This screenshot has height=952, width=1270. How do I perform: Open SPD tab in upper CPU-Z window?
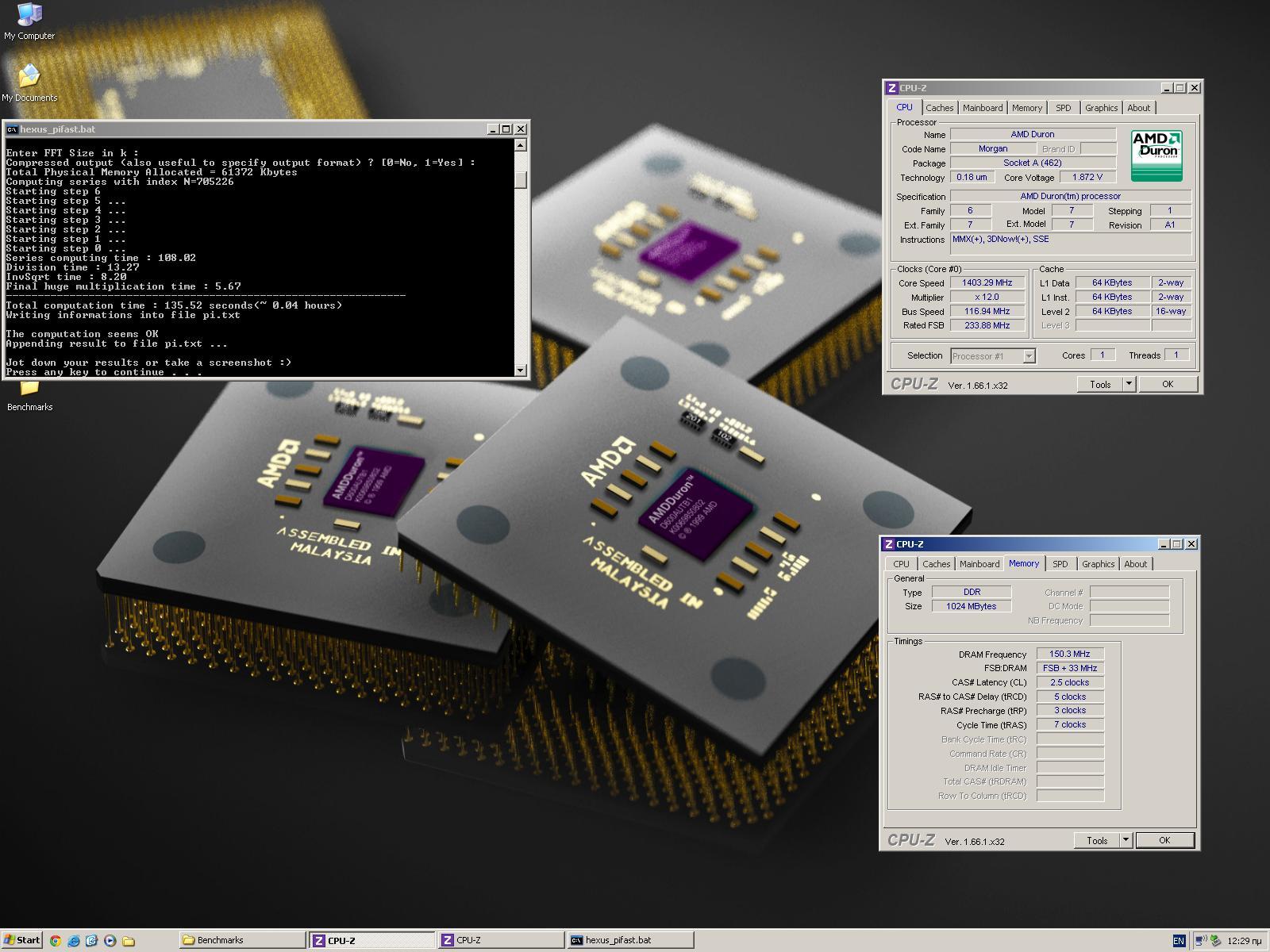pos(1063,108)
